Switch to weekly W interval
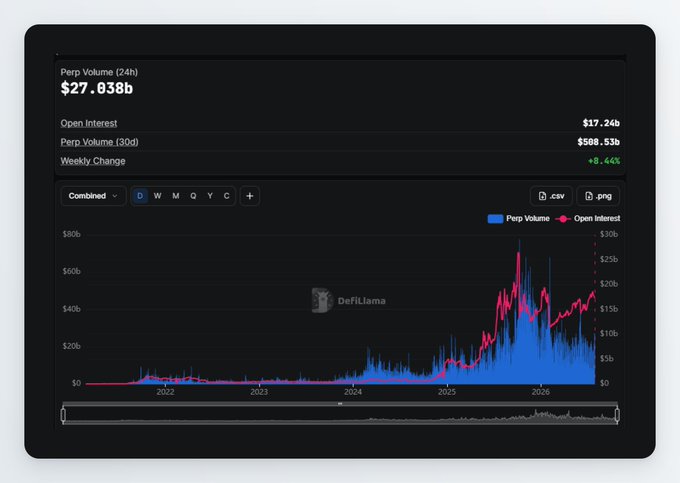Screen dimensions: 680x483 pos(157,196)
